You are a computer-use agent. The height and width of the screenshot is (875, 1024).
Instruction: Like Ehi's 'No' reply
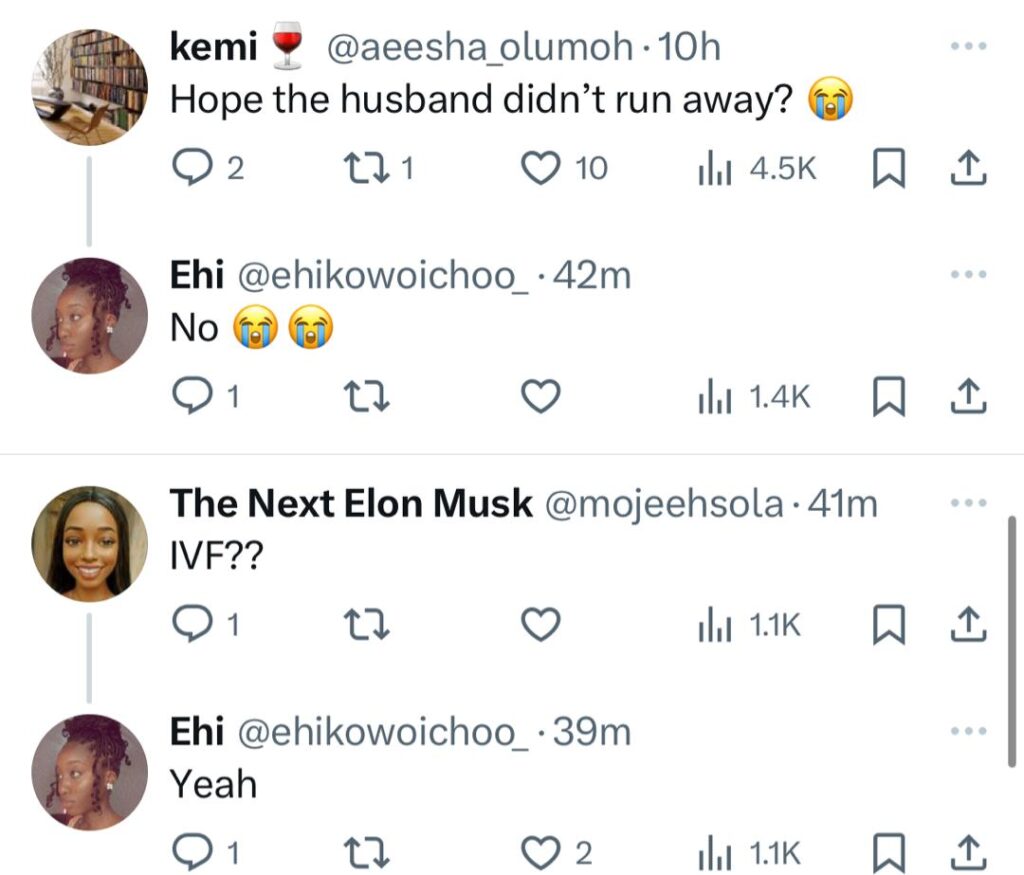point(540,396)
